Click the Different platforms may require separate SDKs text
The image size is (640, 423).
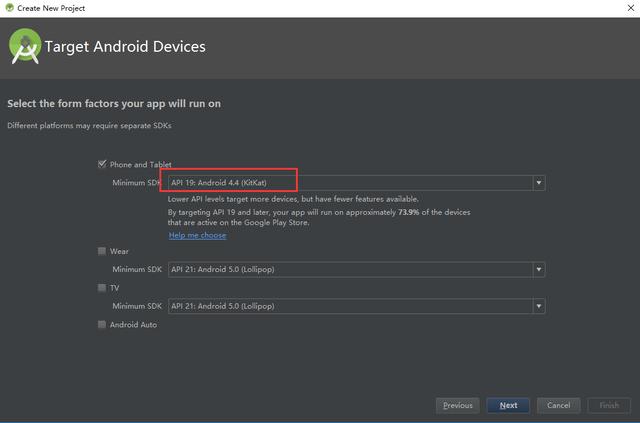tap(89, 125)
